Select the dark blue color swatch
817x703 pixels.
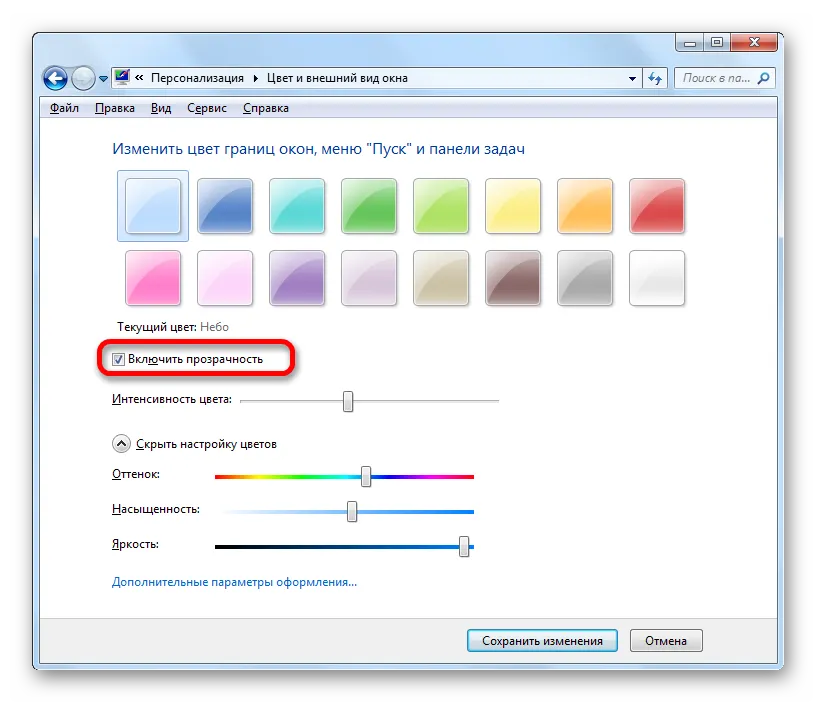tap(225, 206)
